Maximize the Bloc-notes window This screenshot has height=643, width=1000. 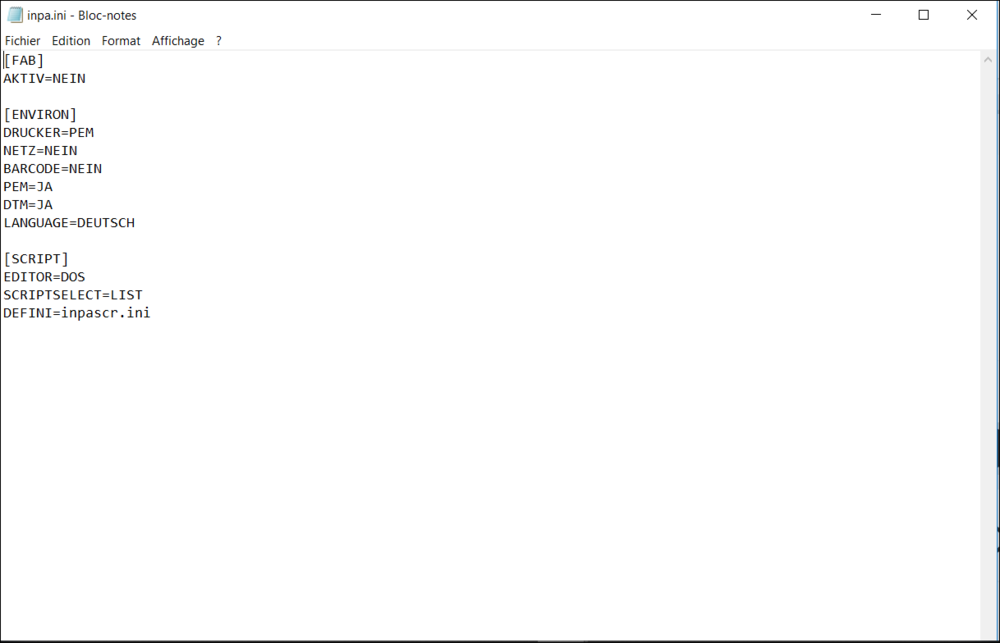coord(923,15)
